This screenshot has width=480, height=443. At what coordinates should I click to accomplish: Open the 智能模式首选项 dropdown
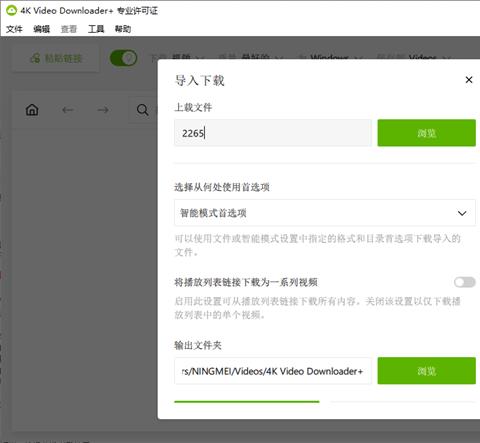tap(325, 213)
